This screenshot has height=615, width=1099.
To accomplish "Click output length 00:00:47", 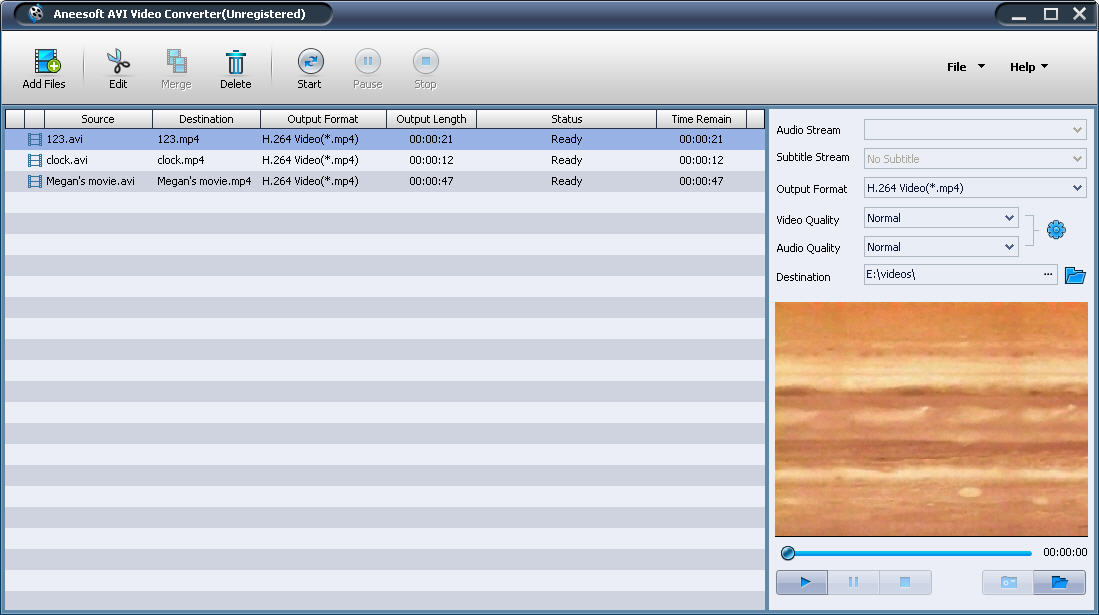I will 431,182.
